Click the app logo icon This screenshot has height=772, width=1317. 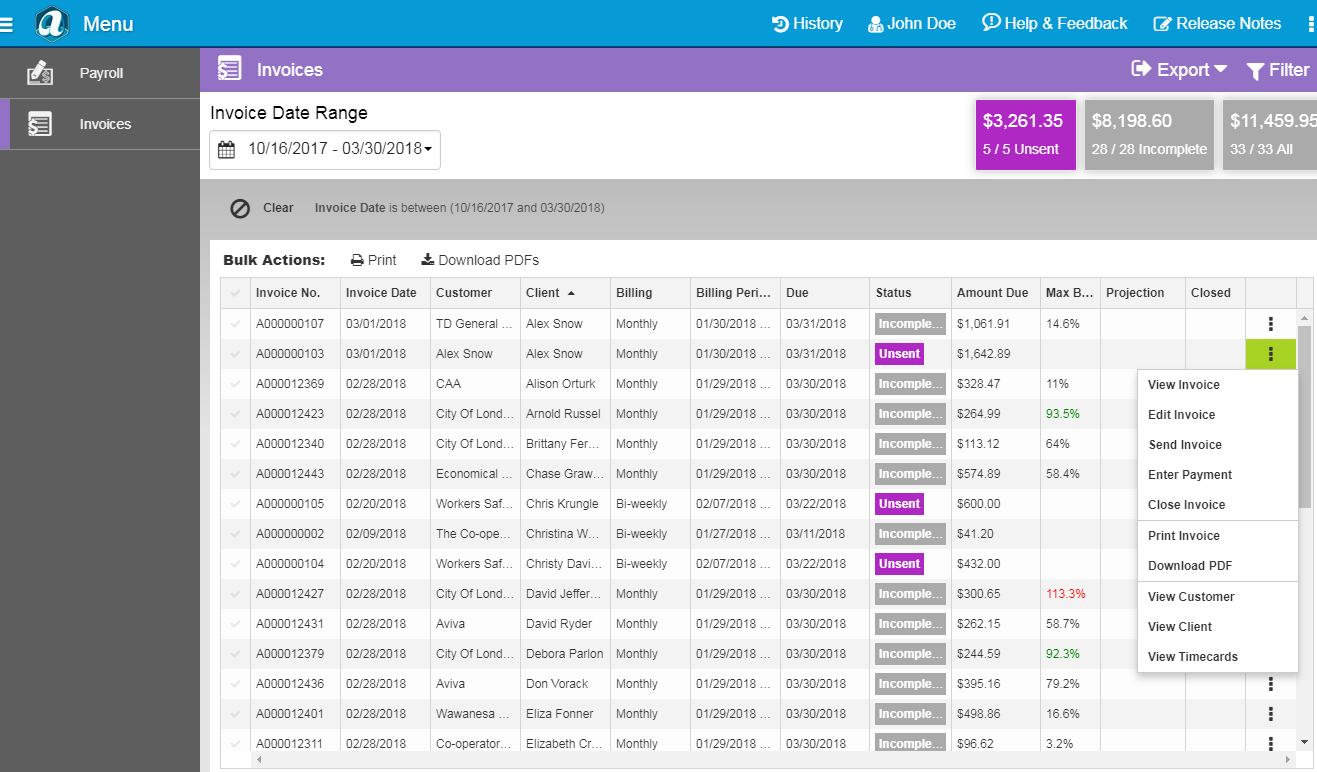pos(51,23)
